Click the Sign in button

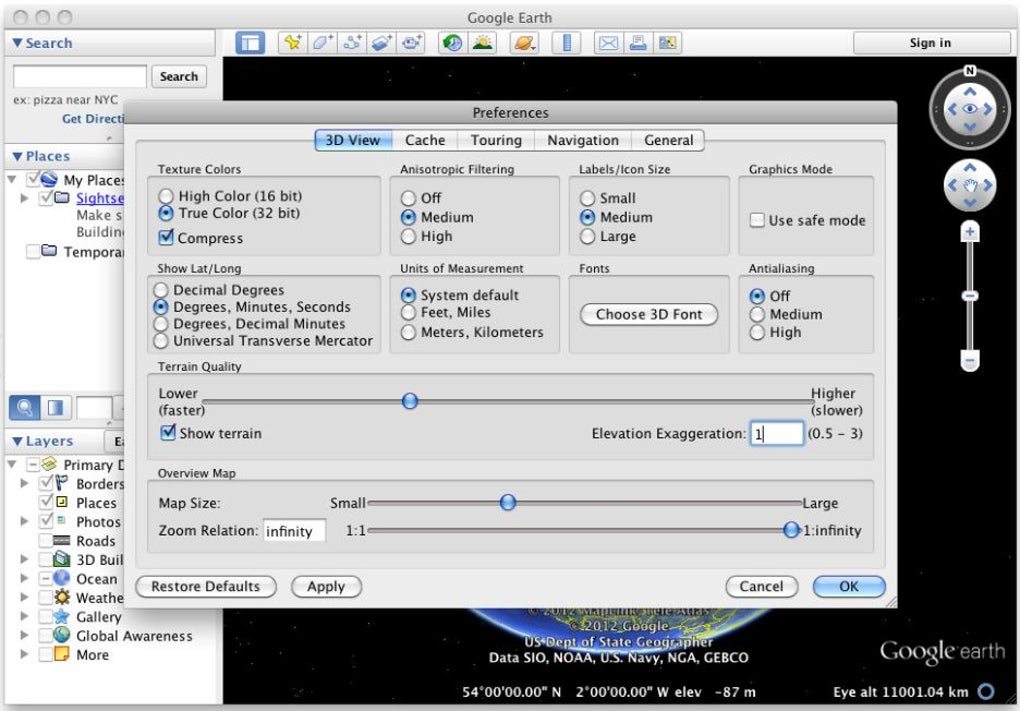[930, 43]
